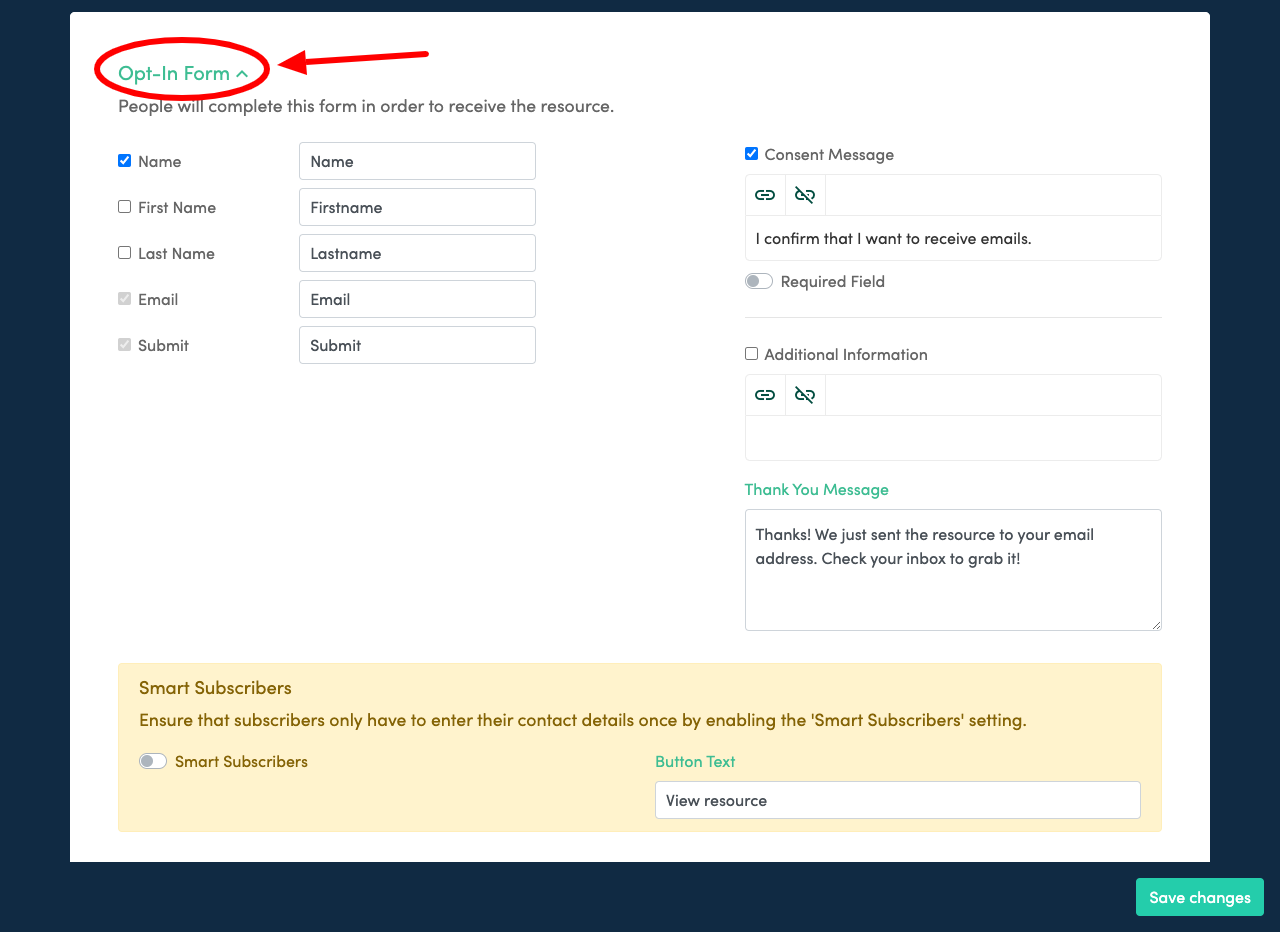Click the Firstname input field
This screenshot has width=1280, height=932.
(417, 207)
